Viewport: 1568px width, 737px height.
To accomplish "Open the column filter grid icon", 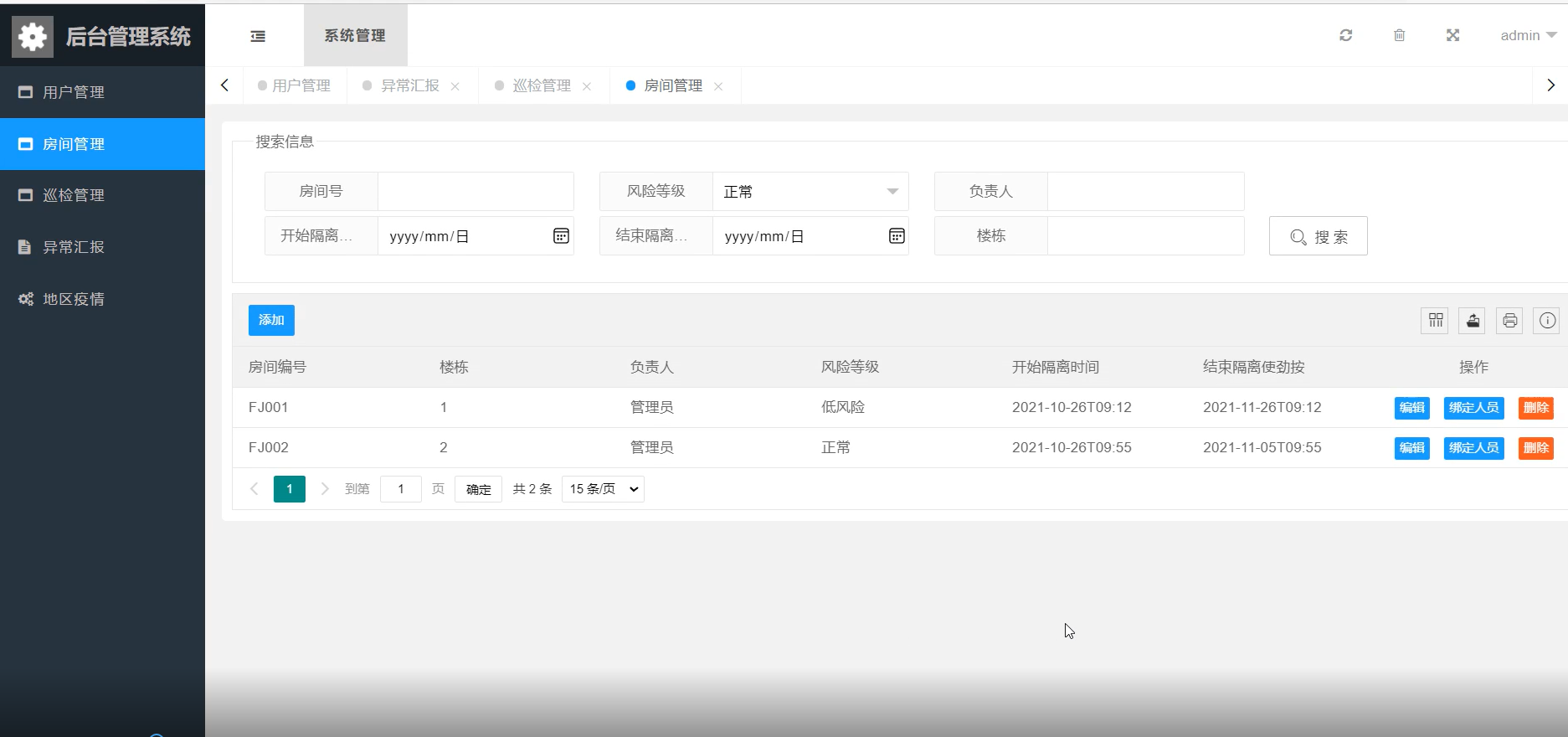I will (1435, 320).
